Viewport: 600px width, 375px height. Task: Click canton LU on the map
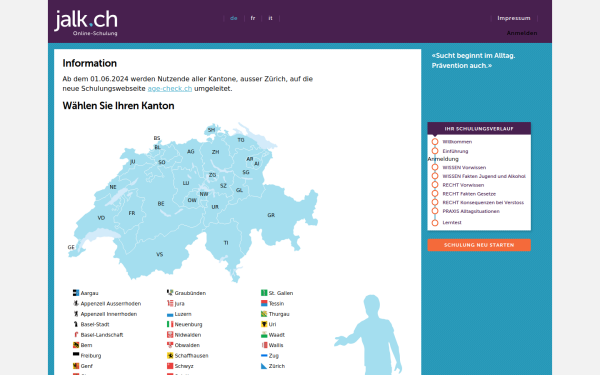tap(186, 183)
